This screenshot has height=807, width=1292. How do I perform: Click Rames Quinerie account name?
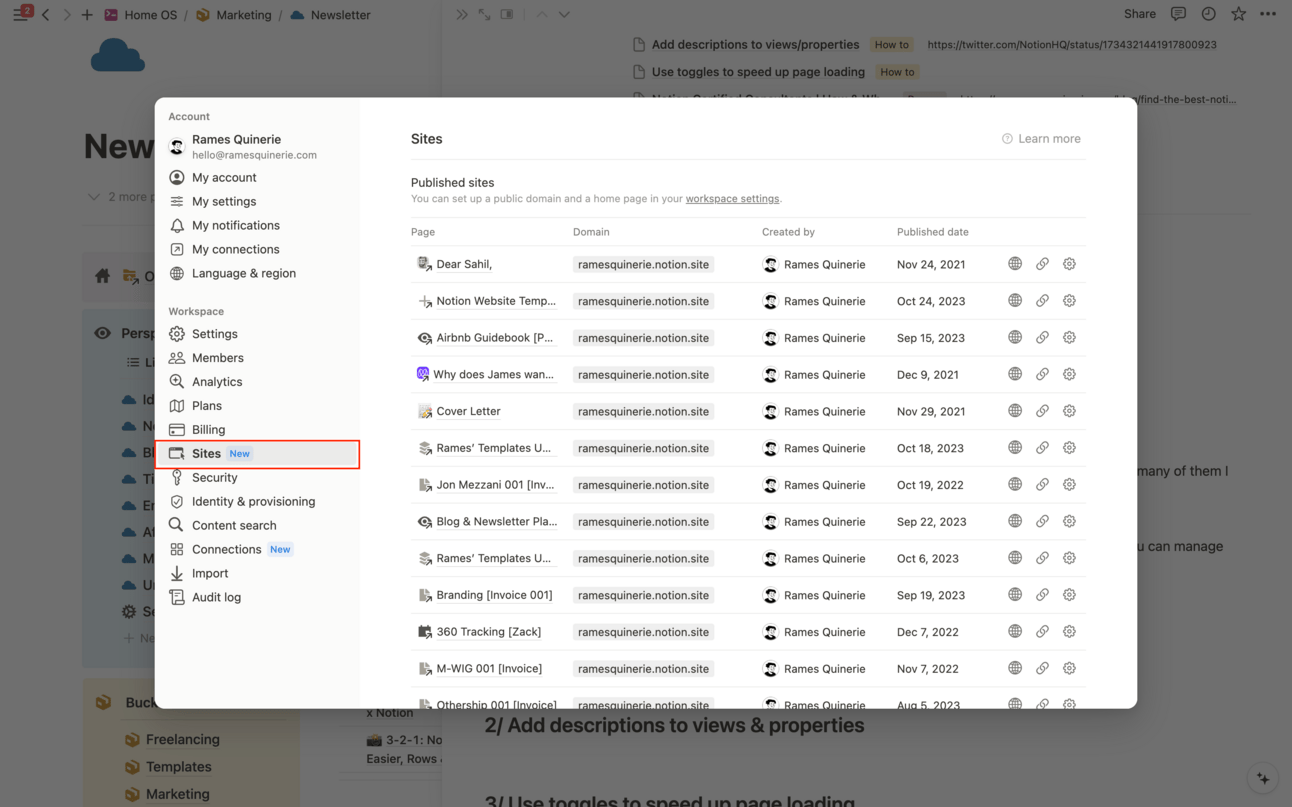click(236, 139)
